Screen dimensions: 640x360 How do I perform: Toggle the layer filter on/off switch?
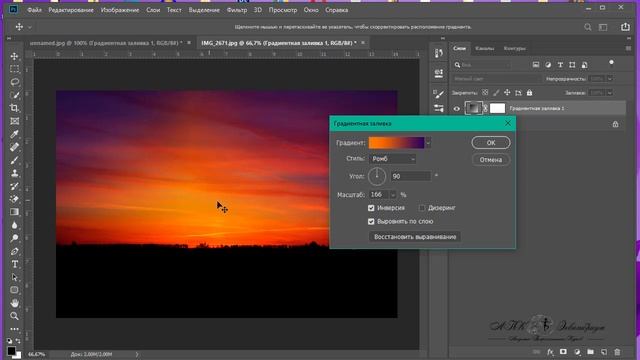pos(611,62)
